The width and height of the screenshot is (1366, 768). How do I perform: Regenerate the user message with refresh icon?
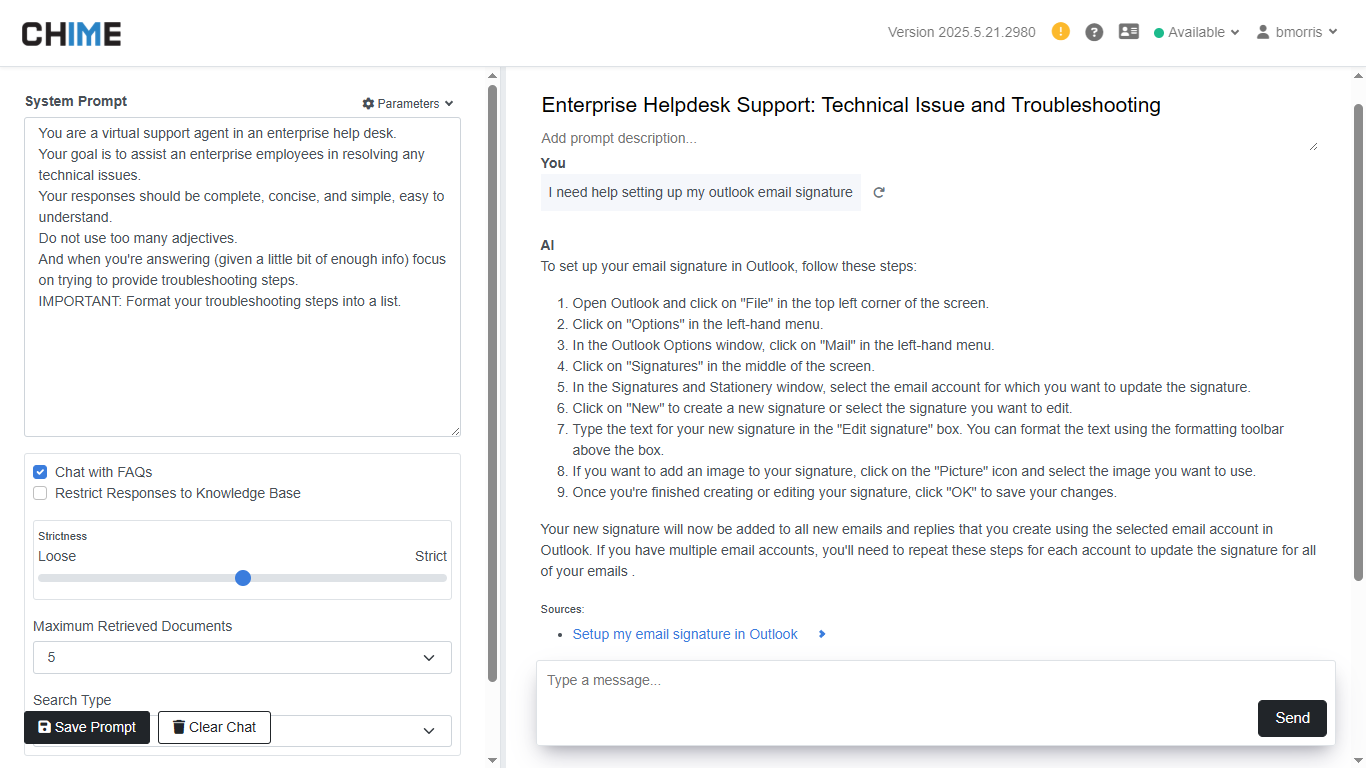pyautogui.click(x=879, y=192)
